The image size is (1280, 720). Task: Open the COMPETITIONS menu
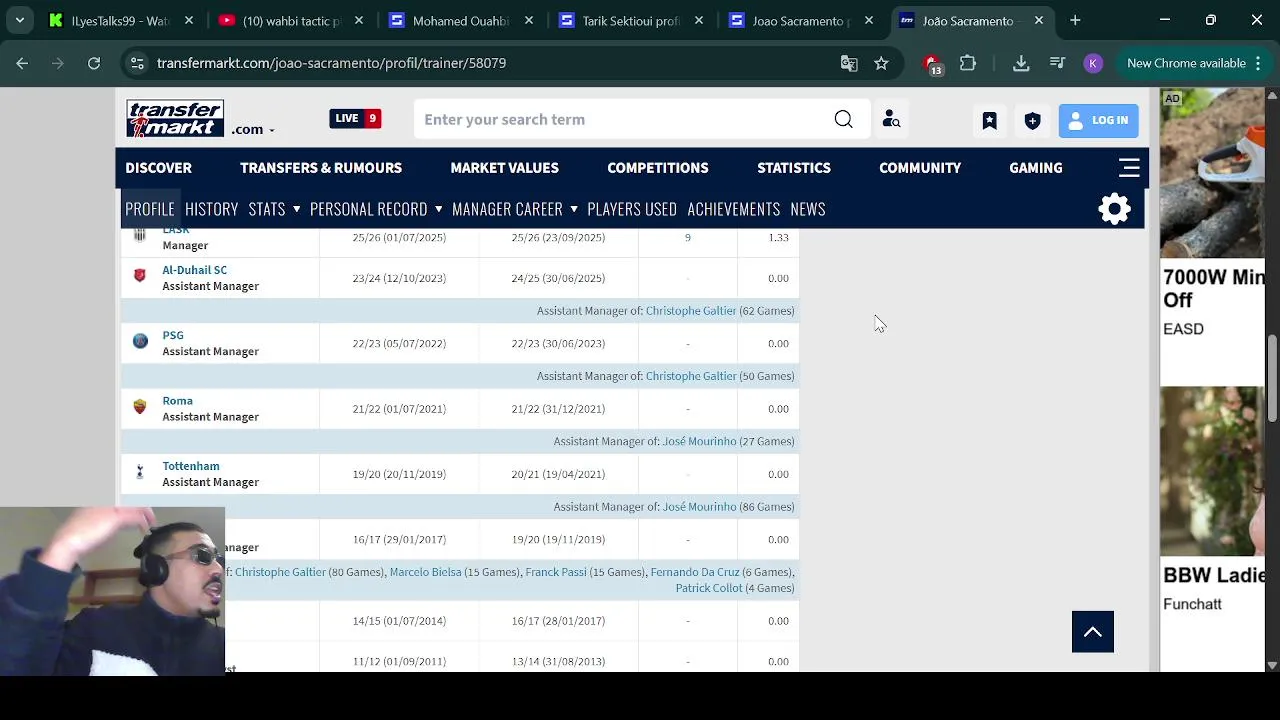[x=658, y=168]
